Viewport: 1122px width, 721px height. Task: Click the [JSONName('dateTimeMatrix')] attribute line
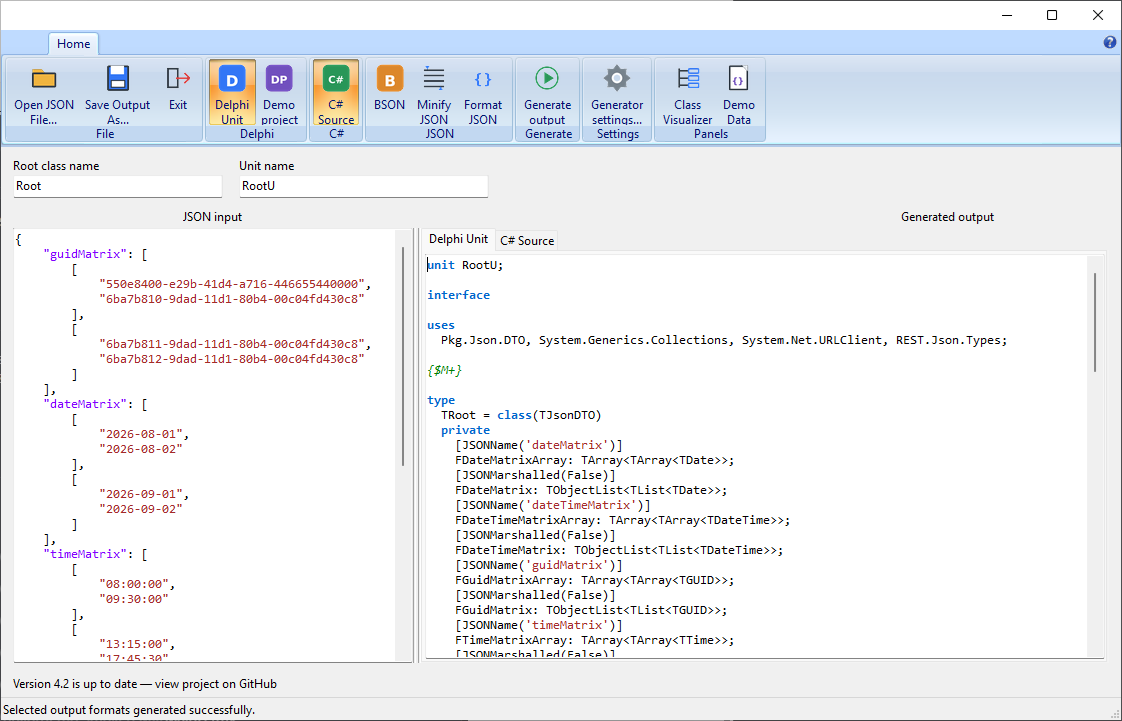click(552, 506)
